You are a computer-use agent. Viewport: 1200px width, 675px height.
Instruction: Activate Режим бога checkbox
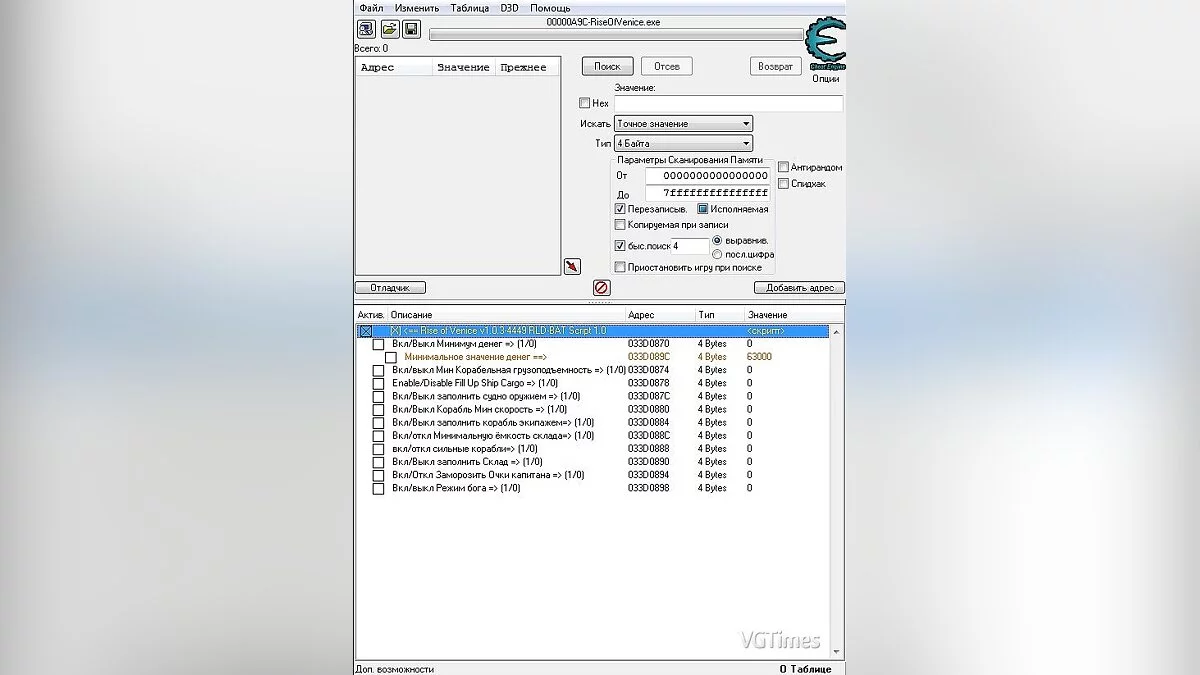(x=378, y=488)
